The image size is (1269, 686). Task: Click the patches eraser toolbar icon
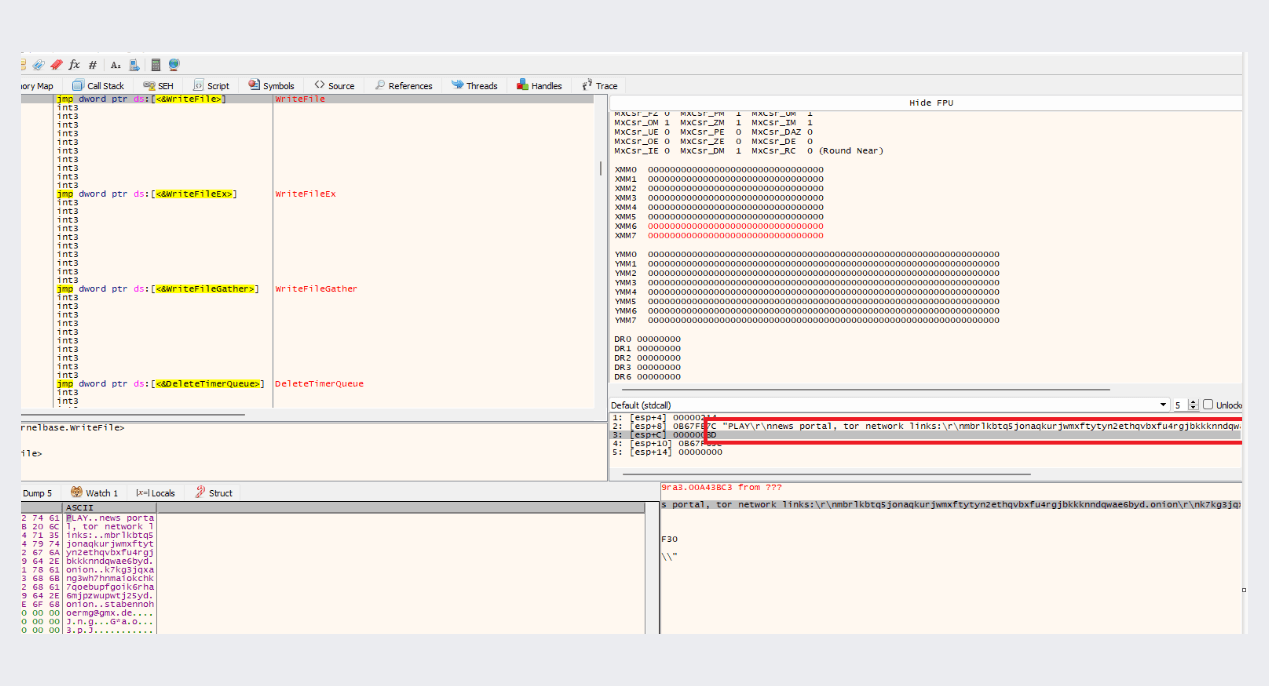[x=57, y=64]
